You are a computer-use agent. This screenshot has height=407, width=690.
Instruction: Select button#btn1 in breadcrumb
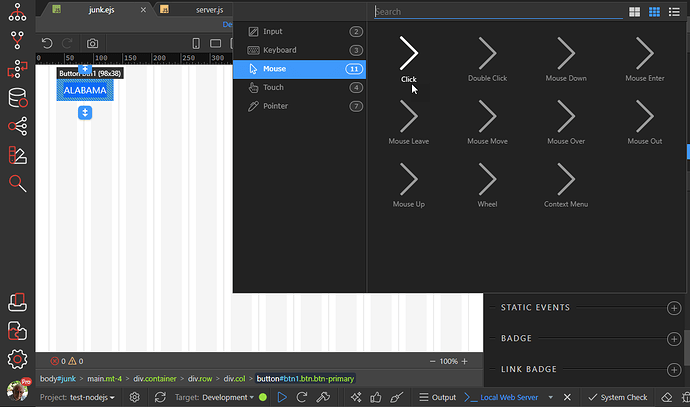[305, 379]
